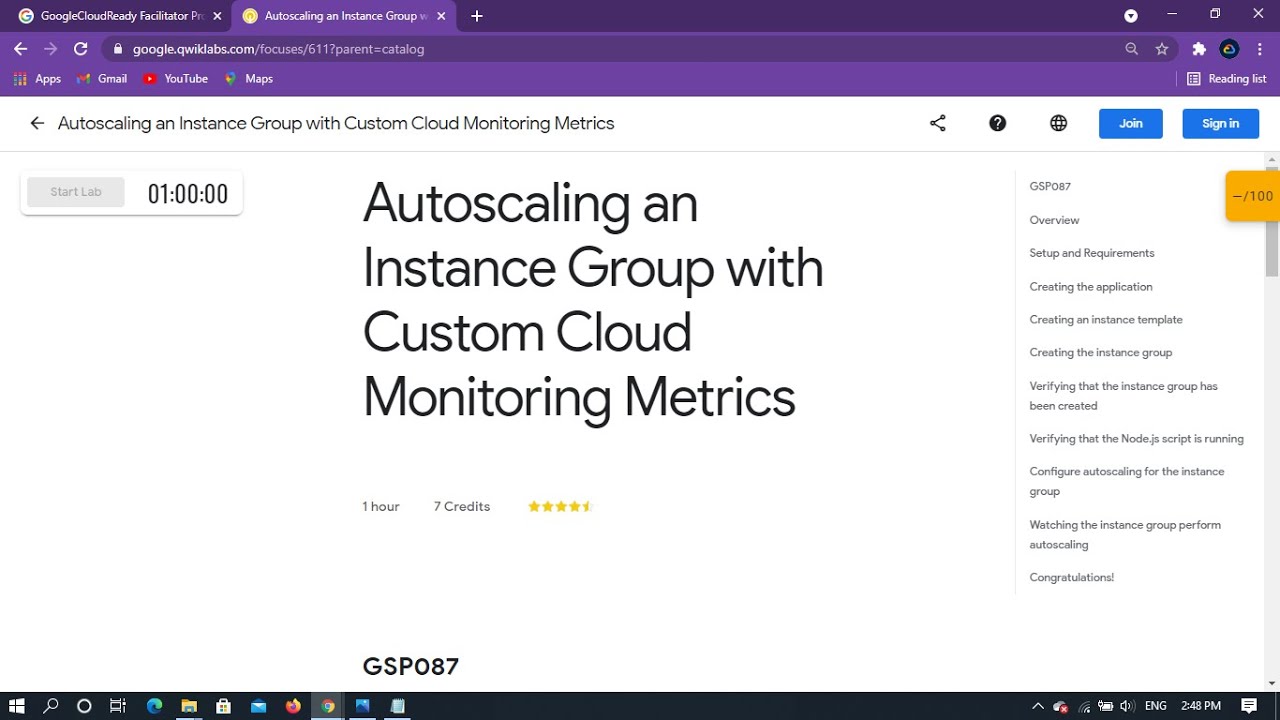
Task: Click the Start Lab button
Action: click(x=76, y=192)
